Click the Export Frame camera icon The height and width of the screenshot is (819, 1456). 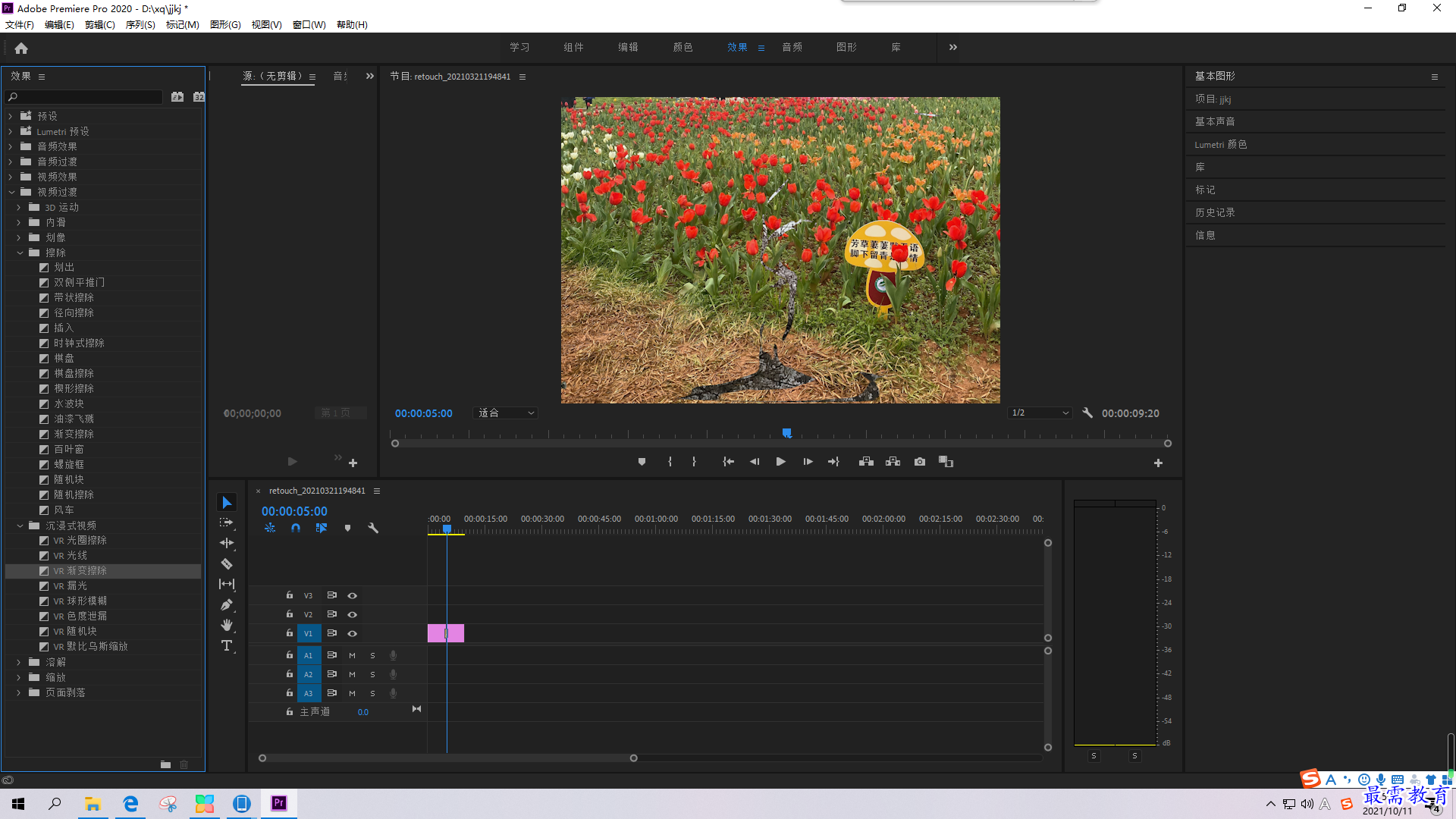tap(919, 461)
